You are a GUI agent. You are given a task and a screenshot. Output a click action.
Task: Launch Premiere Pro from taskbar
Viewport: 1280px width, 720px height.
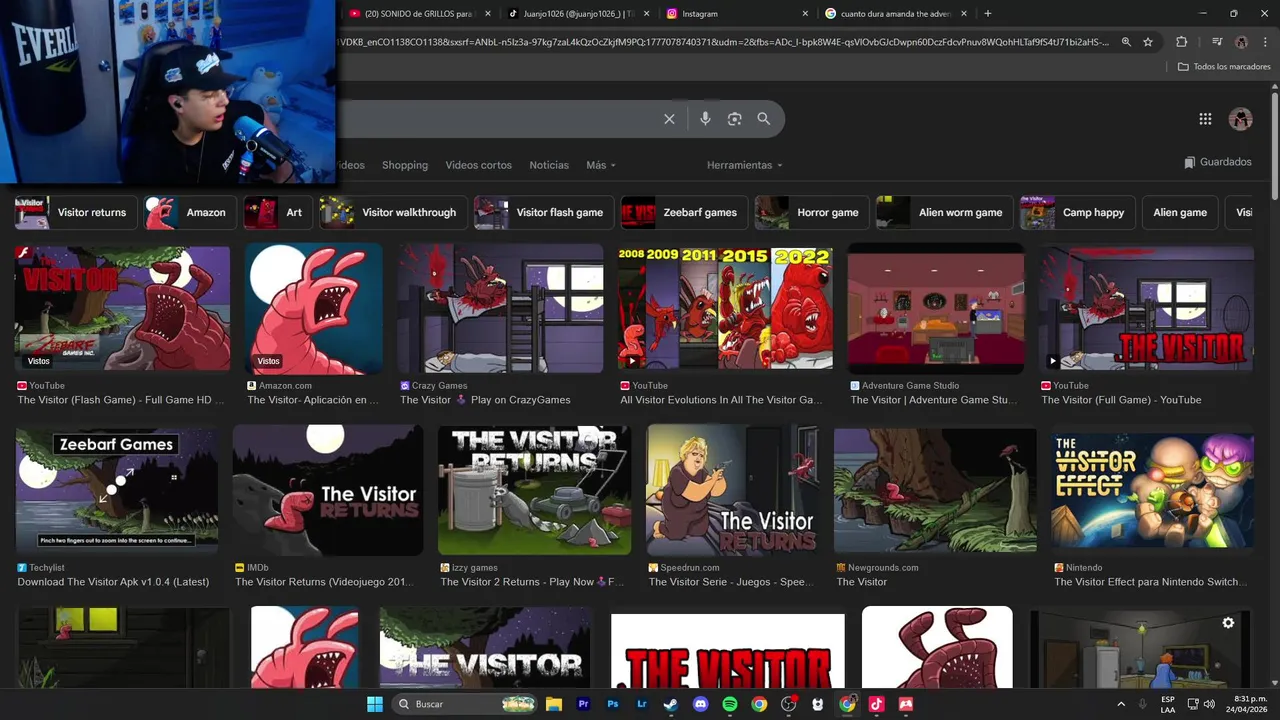[583, 704]
